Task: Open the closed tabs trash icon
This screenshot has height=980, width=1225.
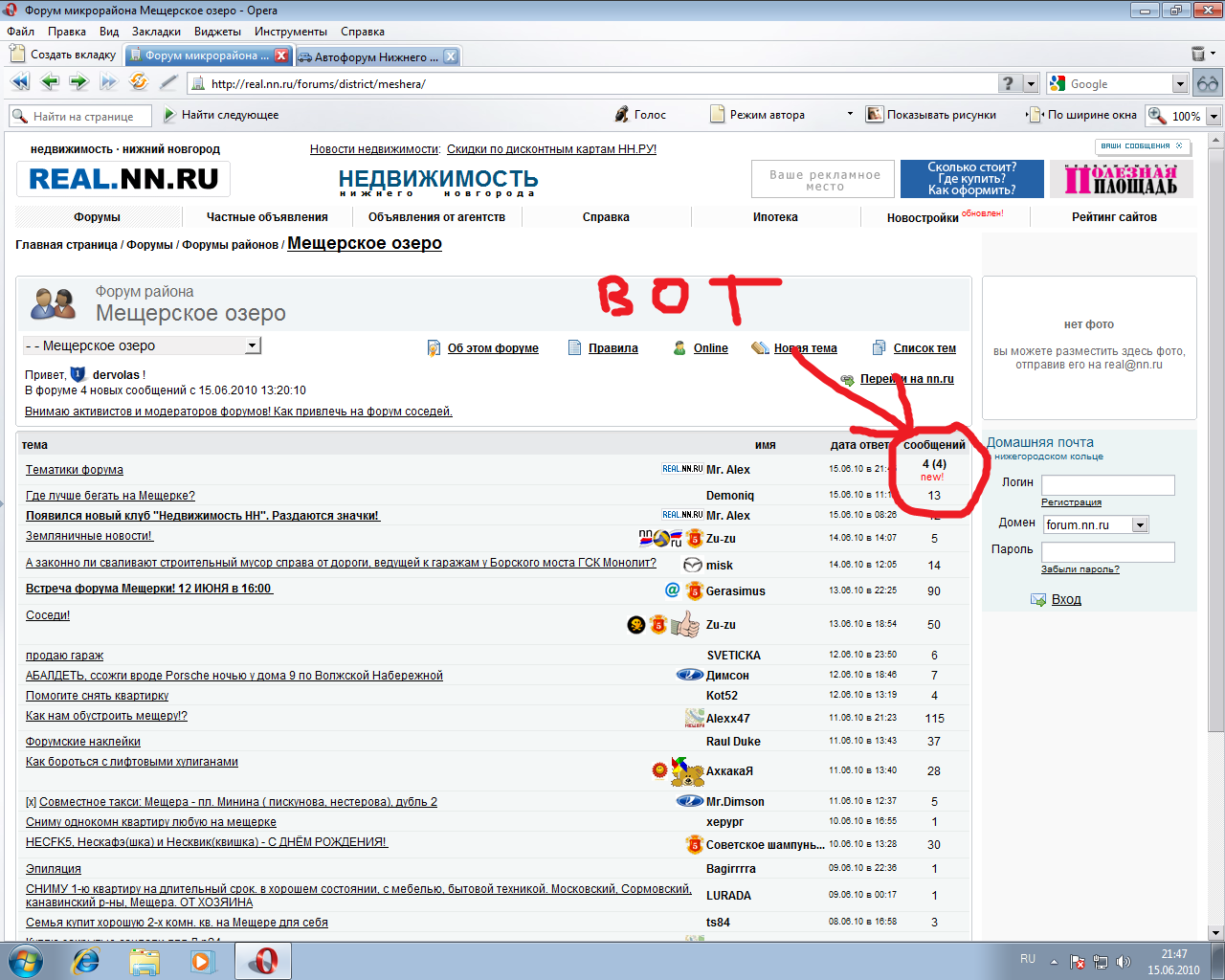Action: (x=1198, y=55)
